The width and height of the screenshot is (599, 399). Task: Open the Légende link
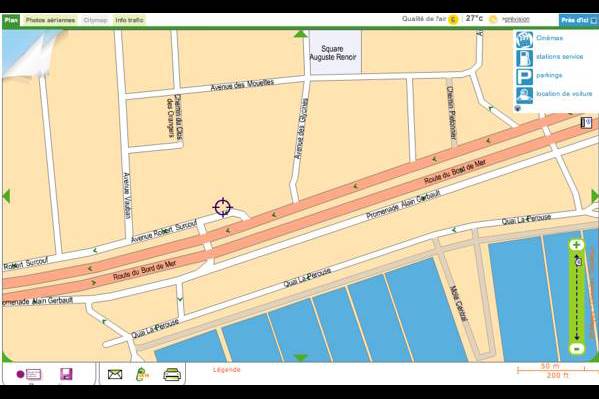227,370
